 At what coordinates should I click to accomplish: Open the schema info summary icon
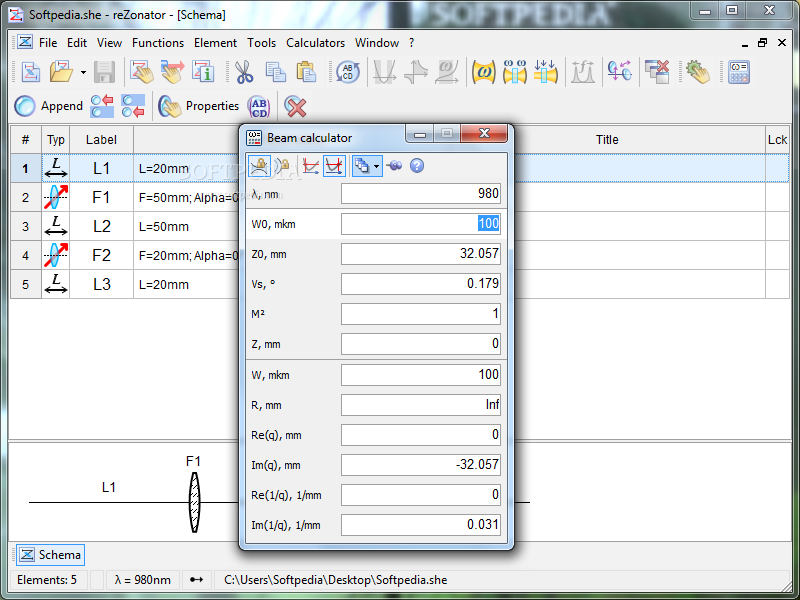203,72
